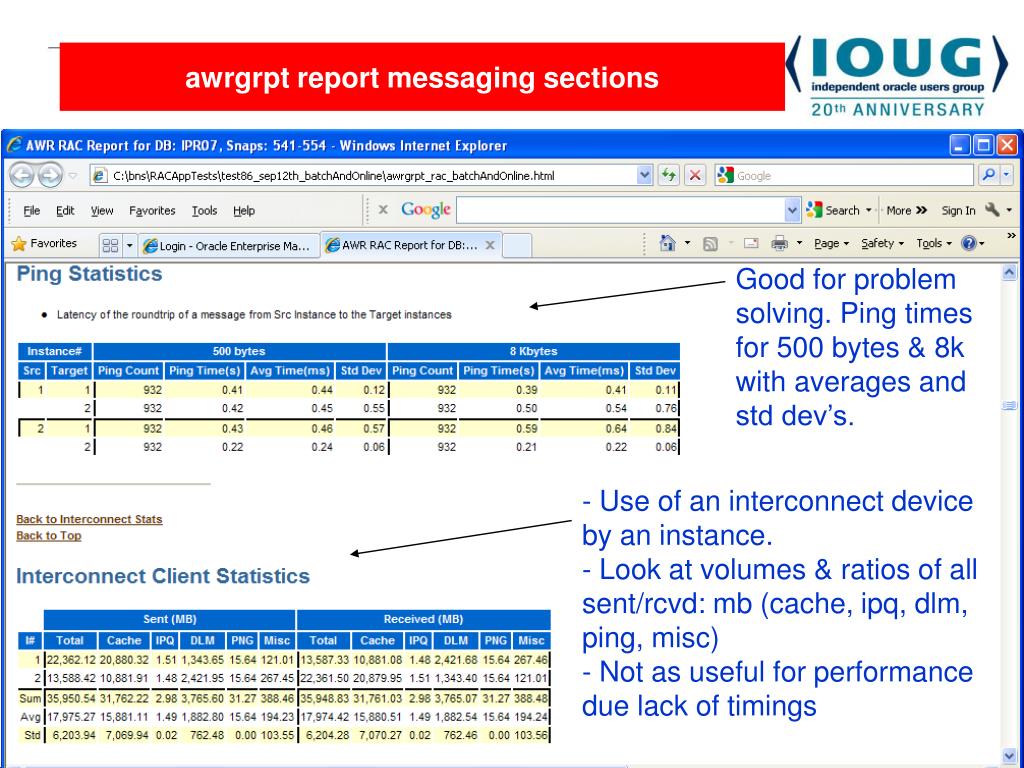
Task: Click the Home icon in command bar
Action: coord(667,244)
